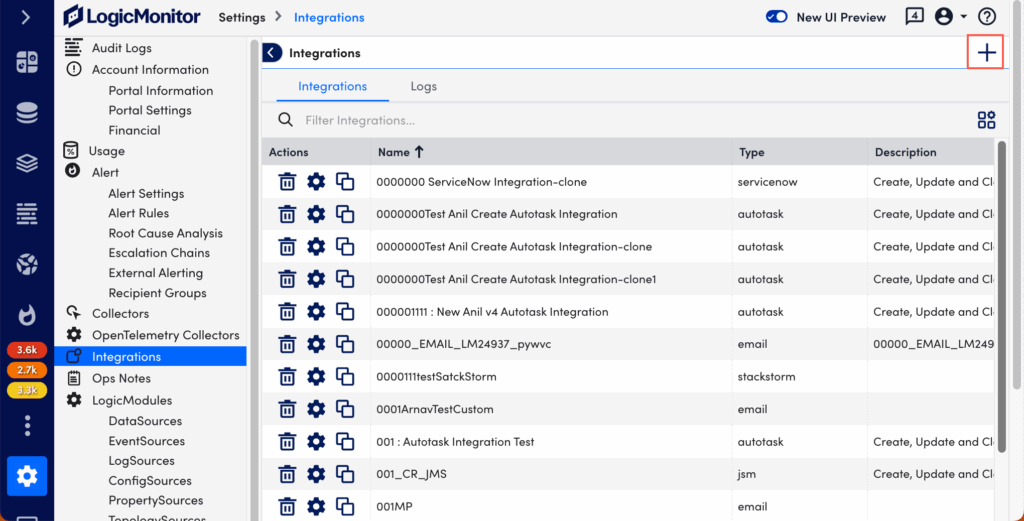1024x521 pixels.
Task: Open the notifications message icon
Action: pyautogui.click(x=914, y=17)
